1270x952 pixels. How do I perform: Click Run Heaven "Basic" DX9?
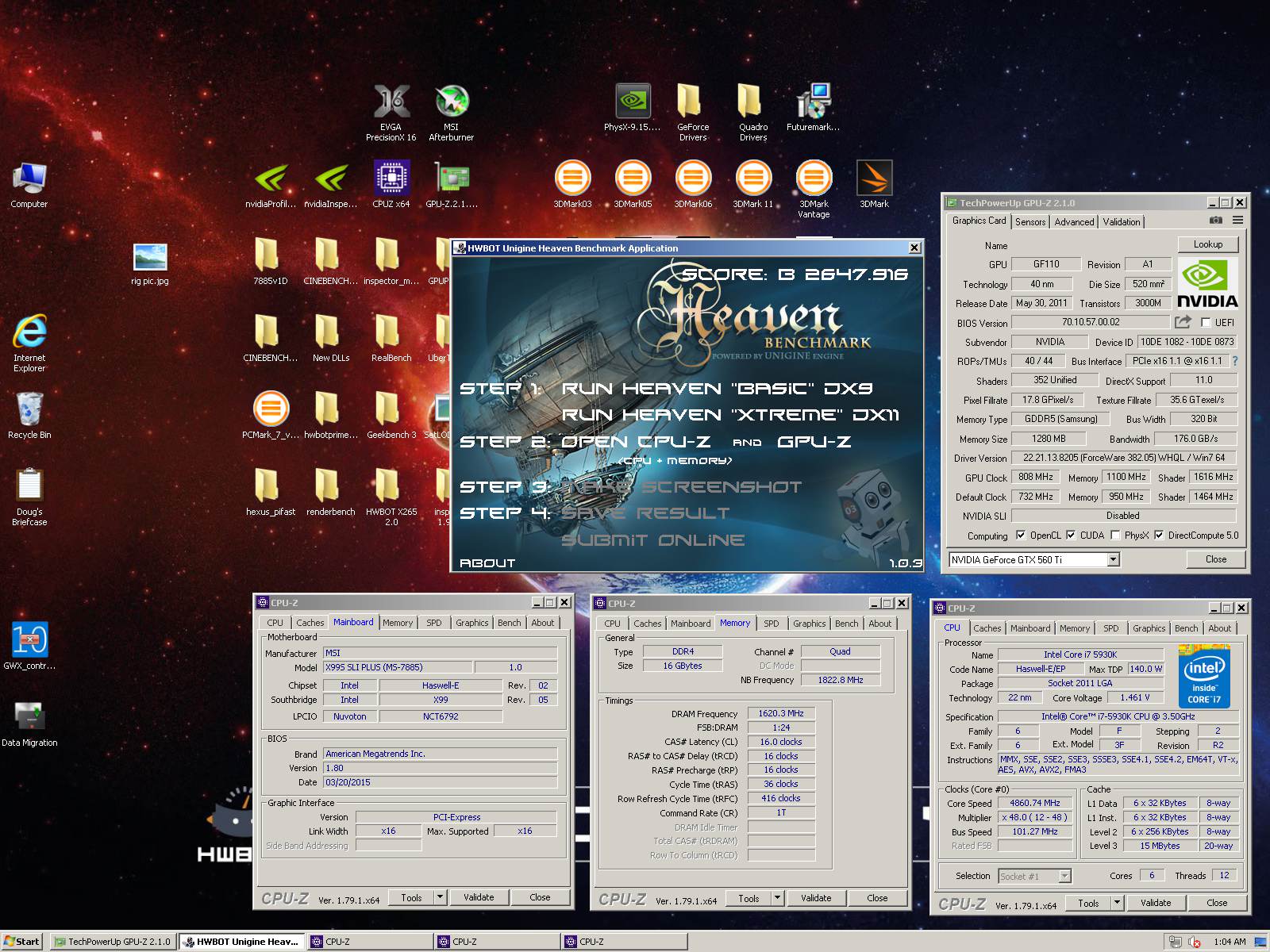point(717,389)
